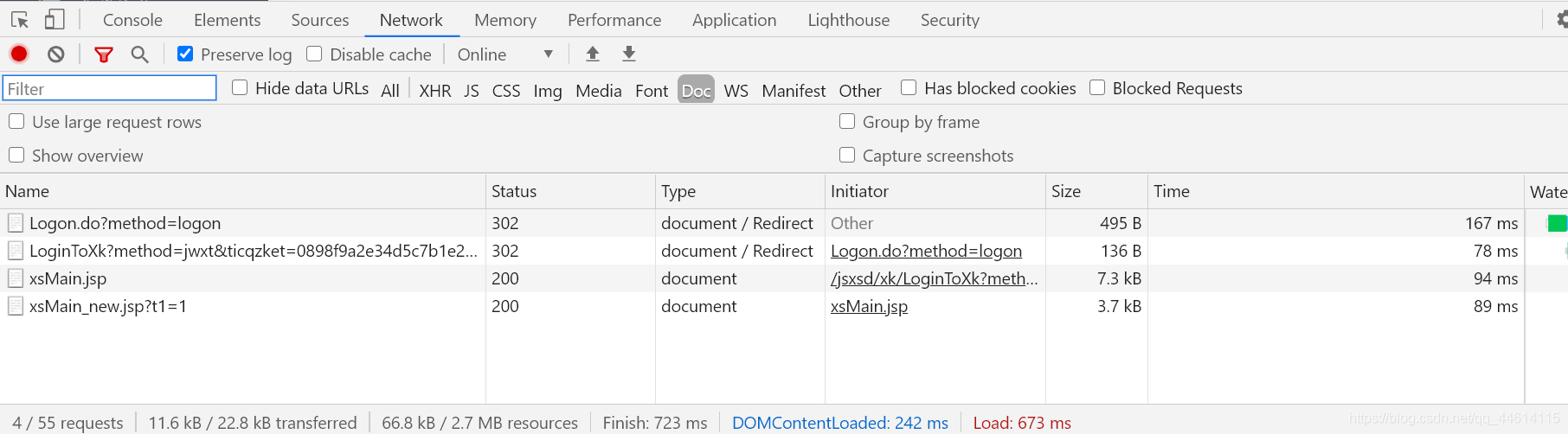Click the Filter text input field

(110, 88)
